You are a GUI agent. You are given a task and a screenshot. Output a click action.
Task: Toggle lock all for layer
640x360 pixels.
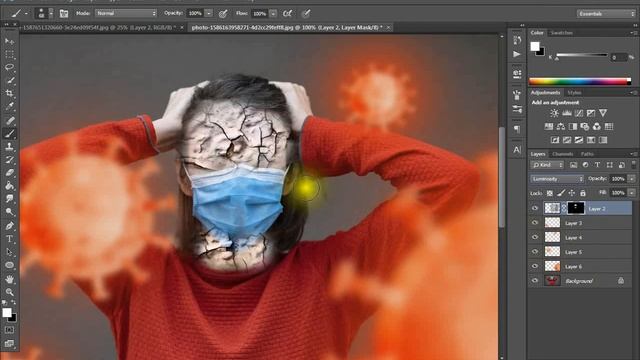click(x=583, y=193)
